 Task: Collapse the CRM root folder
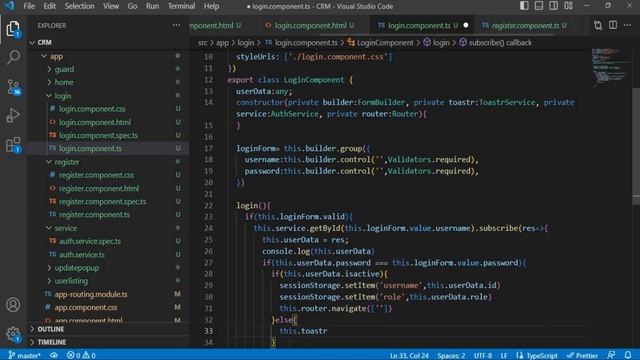pos(108,42)
